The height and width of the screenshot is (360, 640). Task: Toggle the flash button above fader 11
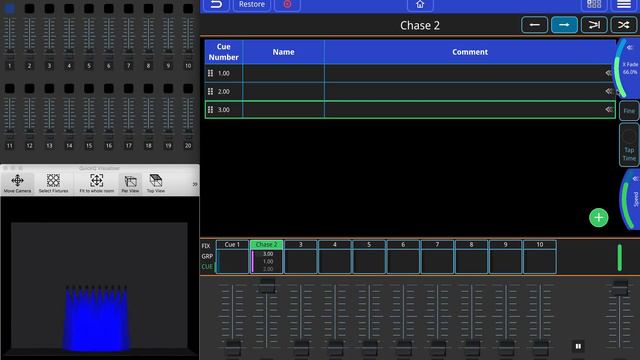(10, 89)
